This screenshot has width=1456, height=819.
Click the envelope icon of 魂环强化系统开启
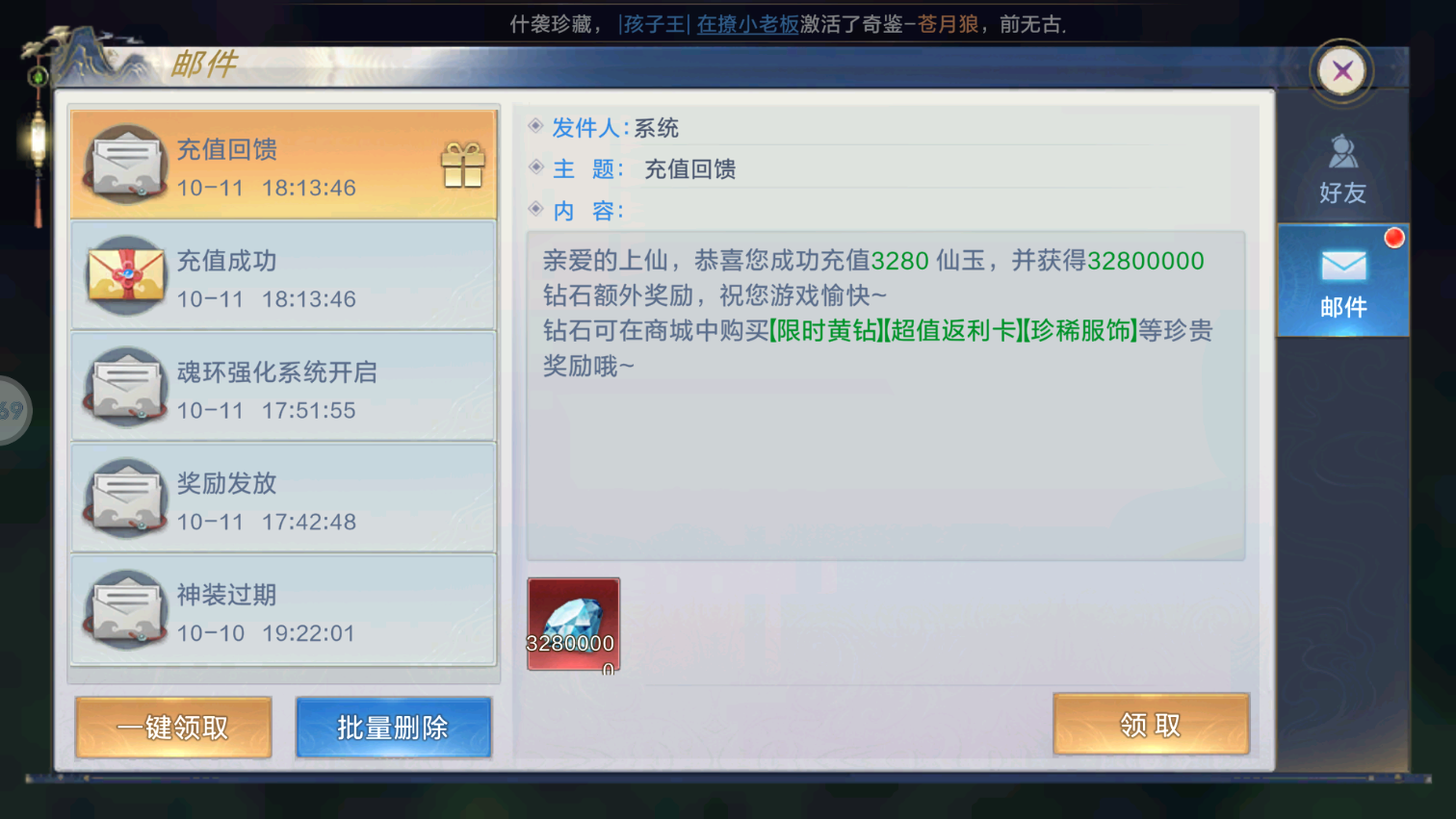coord(126,386)
